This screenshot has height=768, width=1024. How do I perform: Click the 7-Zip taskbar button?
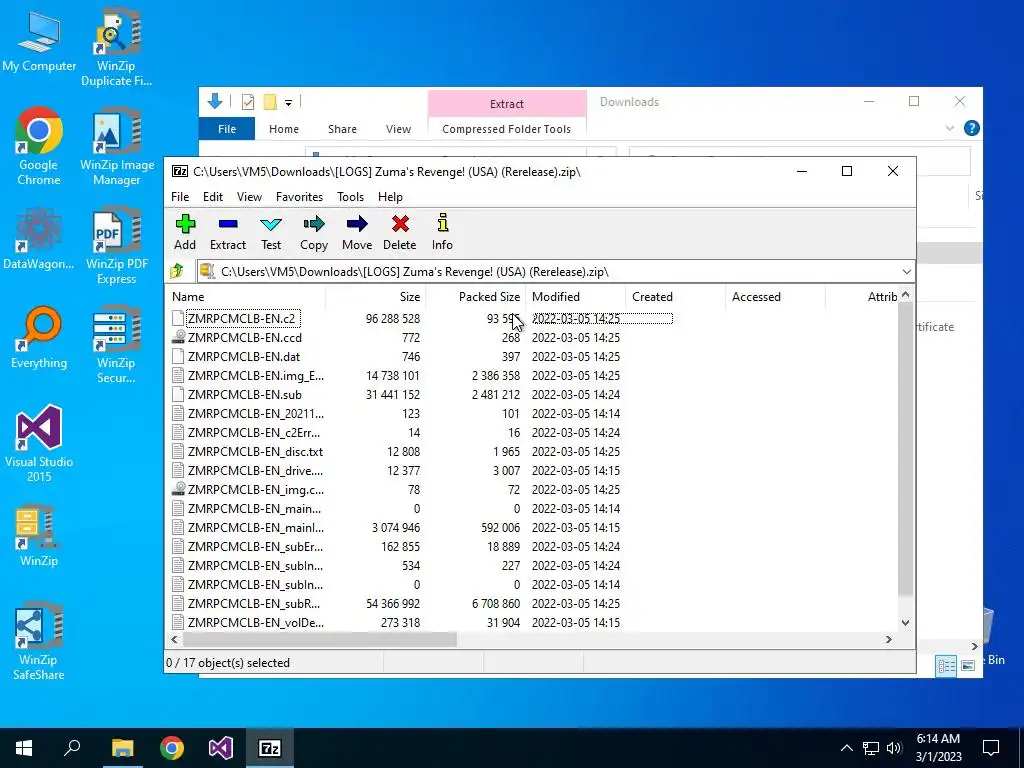(x=270, y=748)
